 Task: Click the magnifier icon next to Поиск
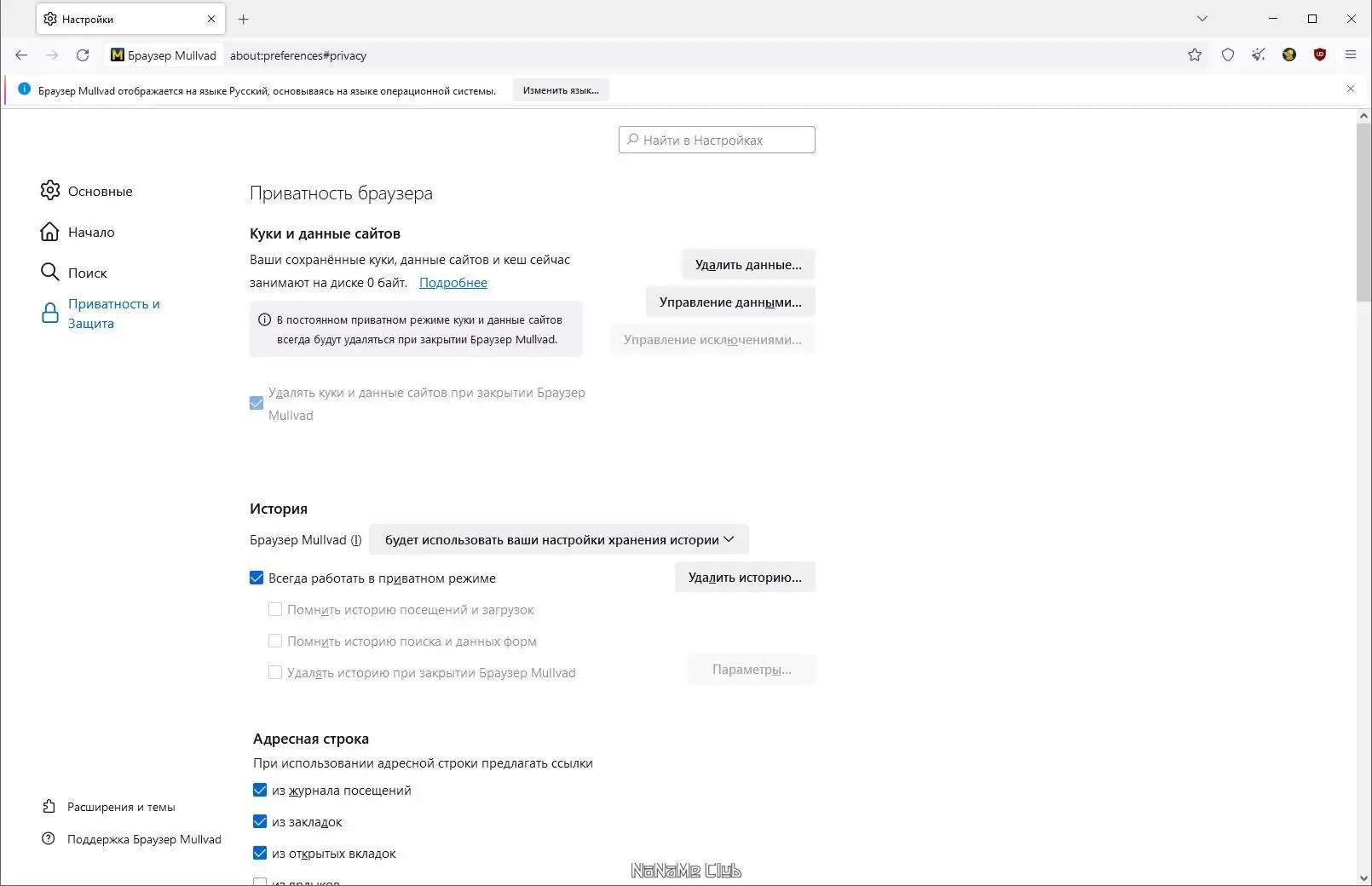(50, 272)
